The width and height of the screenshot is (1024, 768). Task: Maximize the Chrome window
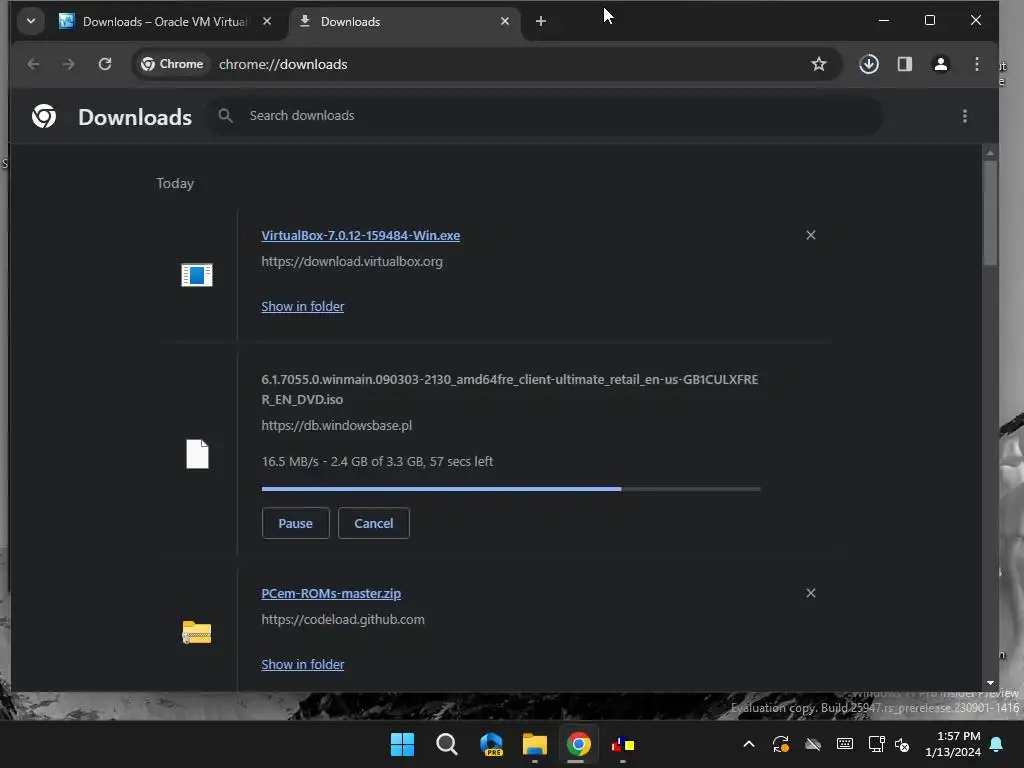pos(930,21)
